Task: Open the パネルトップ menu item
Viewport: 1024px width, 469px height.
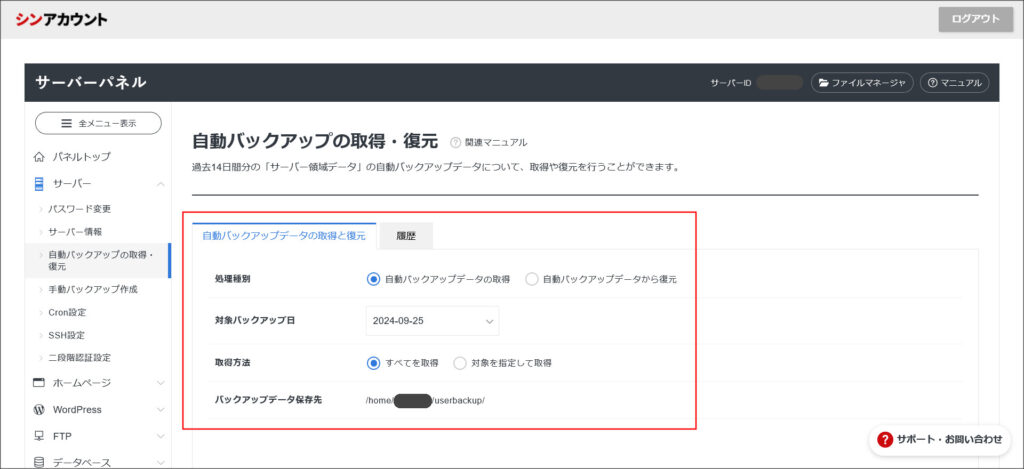Action: pyautogui.click(x=82, y=157)
